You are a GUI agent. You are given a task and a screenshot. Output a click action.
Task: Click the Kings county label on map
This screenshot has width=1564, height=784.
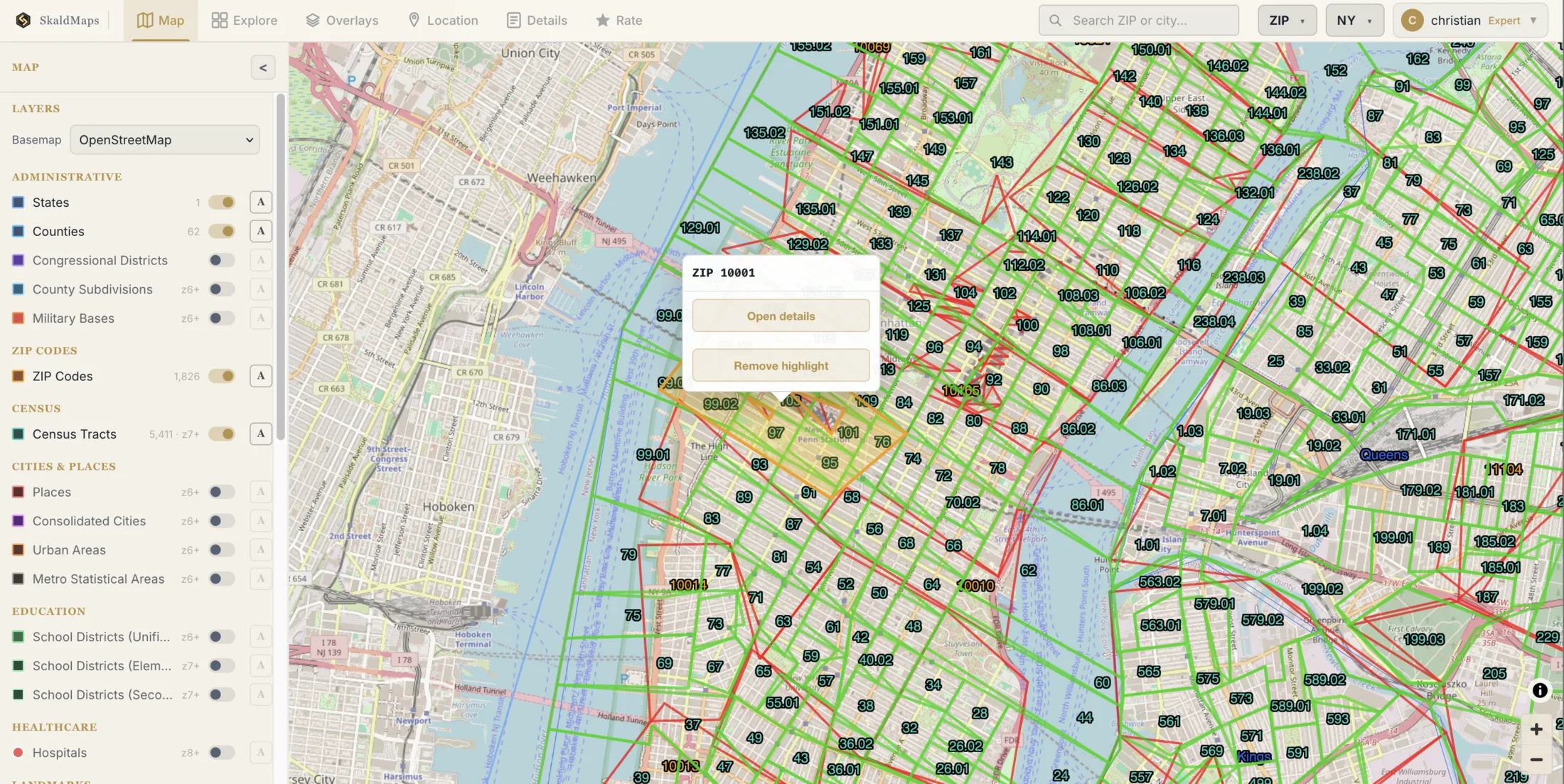coord(1254,756)
